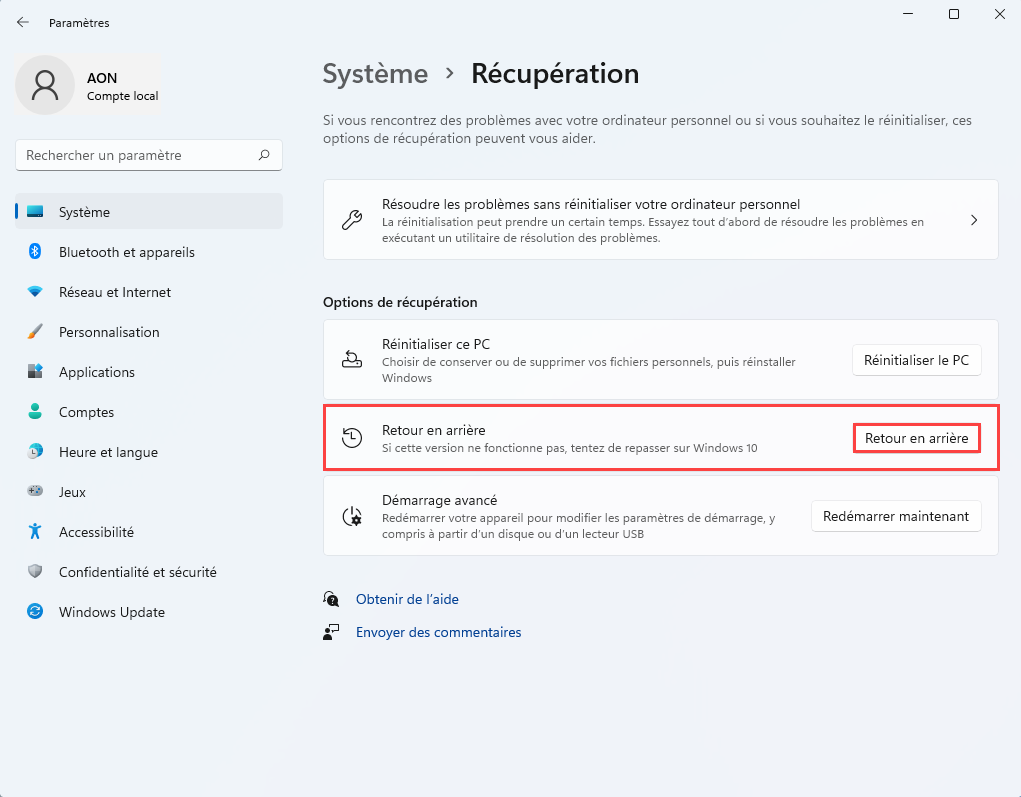Image resolution: width=1021 pixels, height=797 pixels.
Task: Click the Windows Update sync icon
Action: tap(35, 612)
